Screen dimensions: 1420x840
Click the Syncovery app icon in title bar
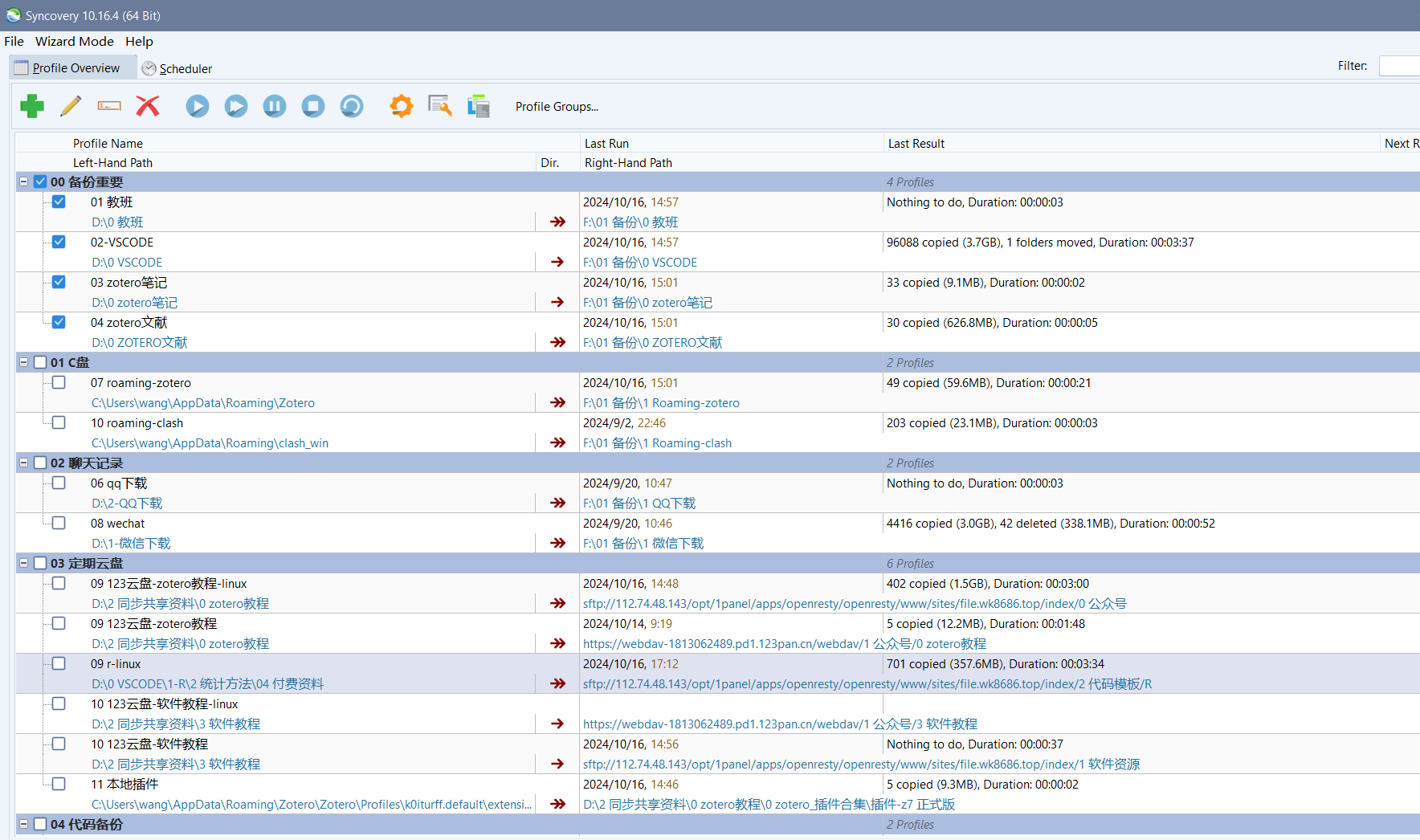(14, 15)
